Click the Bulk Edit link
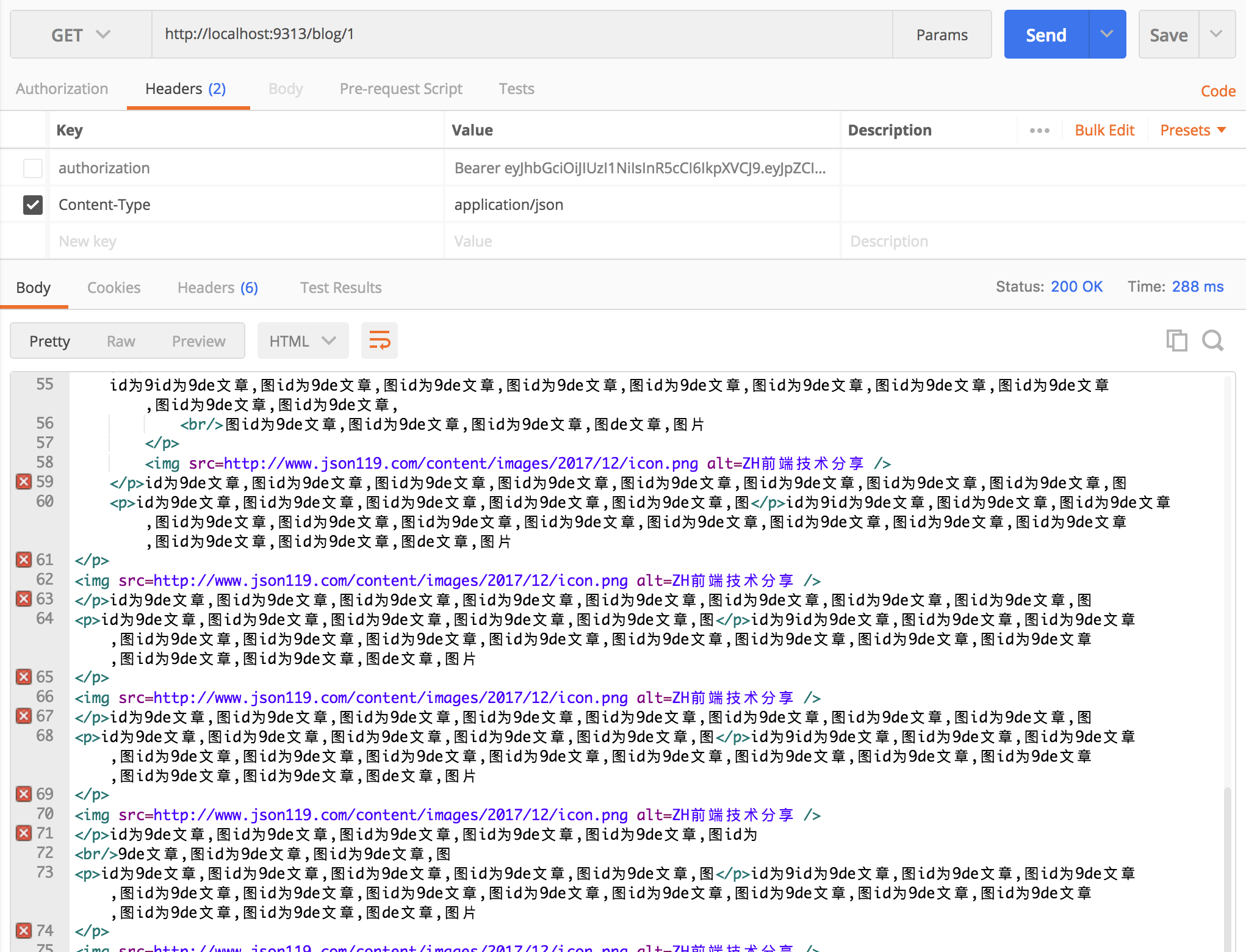The height and width of the screenshot is (952, 1246). 1104,131
